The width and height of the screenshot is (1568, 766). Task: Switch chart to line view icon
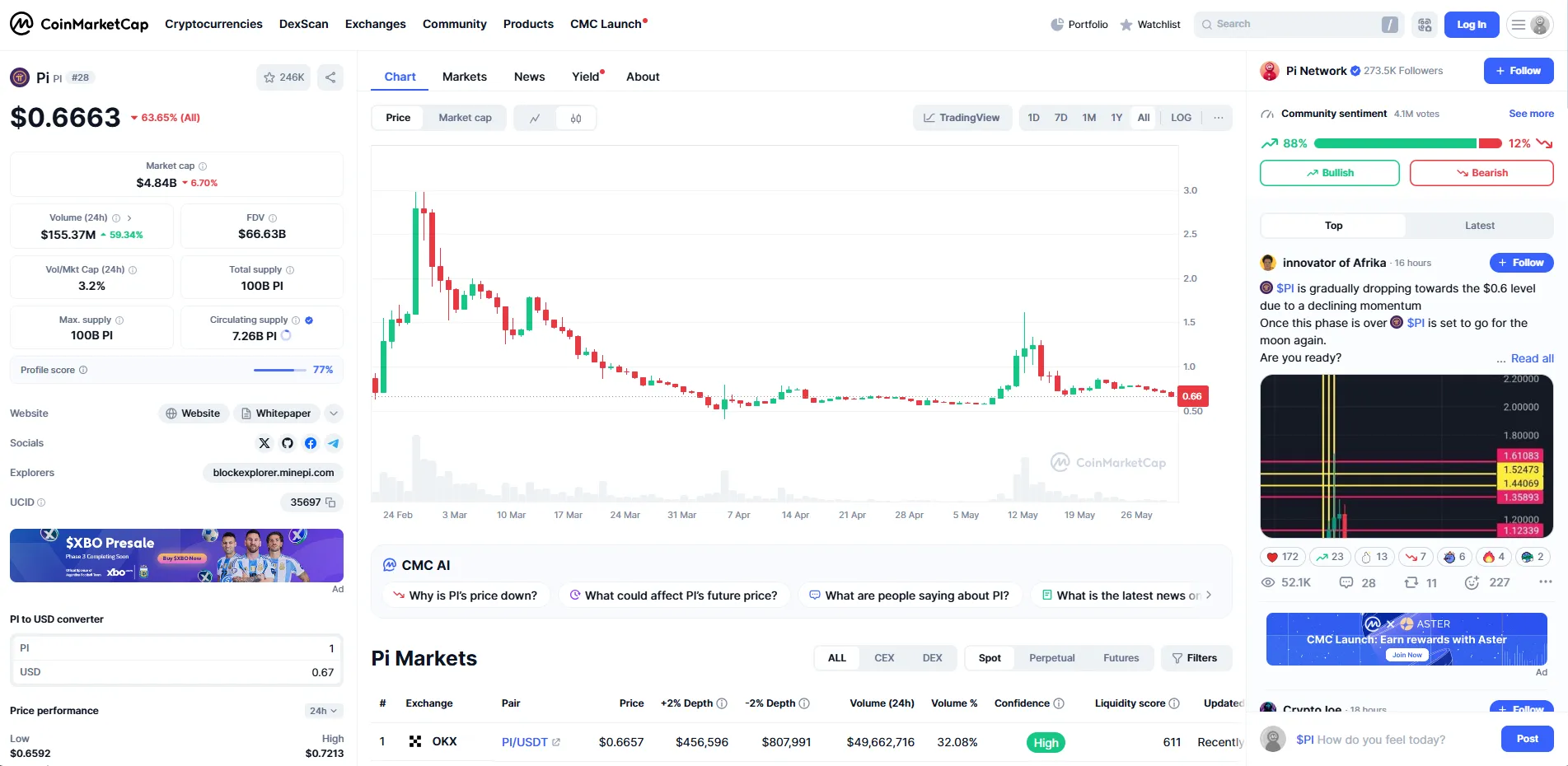535,118
